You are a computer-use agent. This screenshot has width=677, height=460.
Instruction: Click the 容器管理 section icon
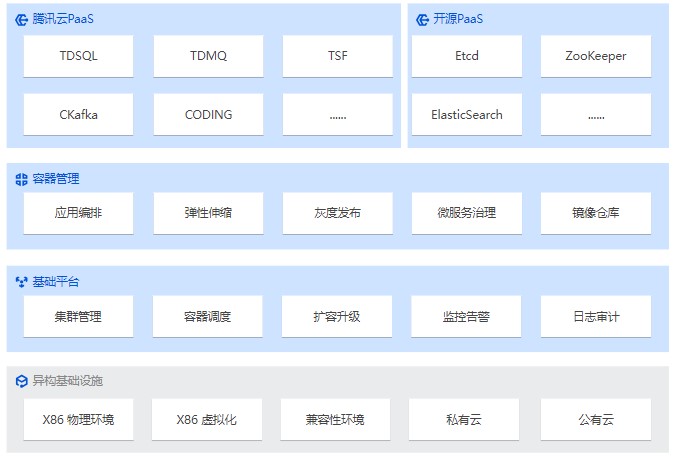pos(22,179)
